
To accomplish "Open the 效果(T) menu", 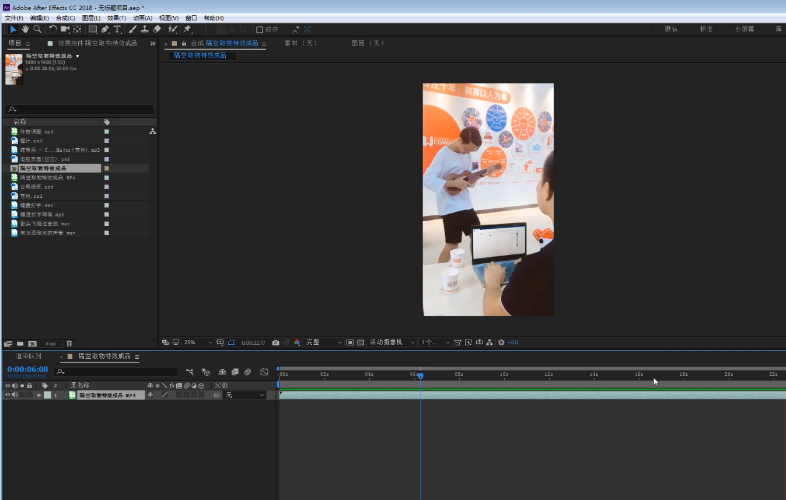I will point(116,18).
